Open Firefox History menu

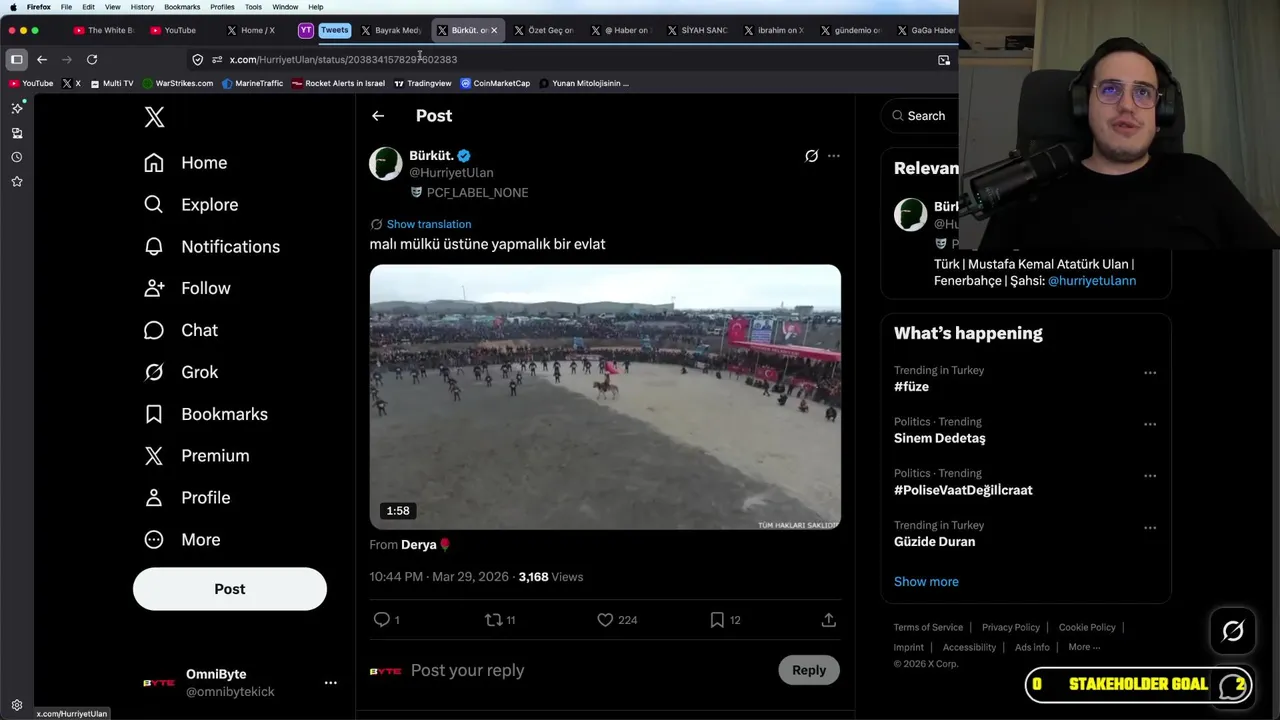[x=142, y=7]
